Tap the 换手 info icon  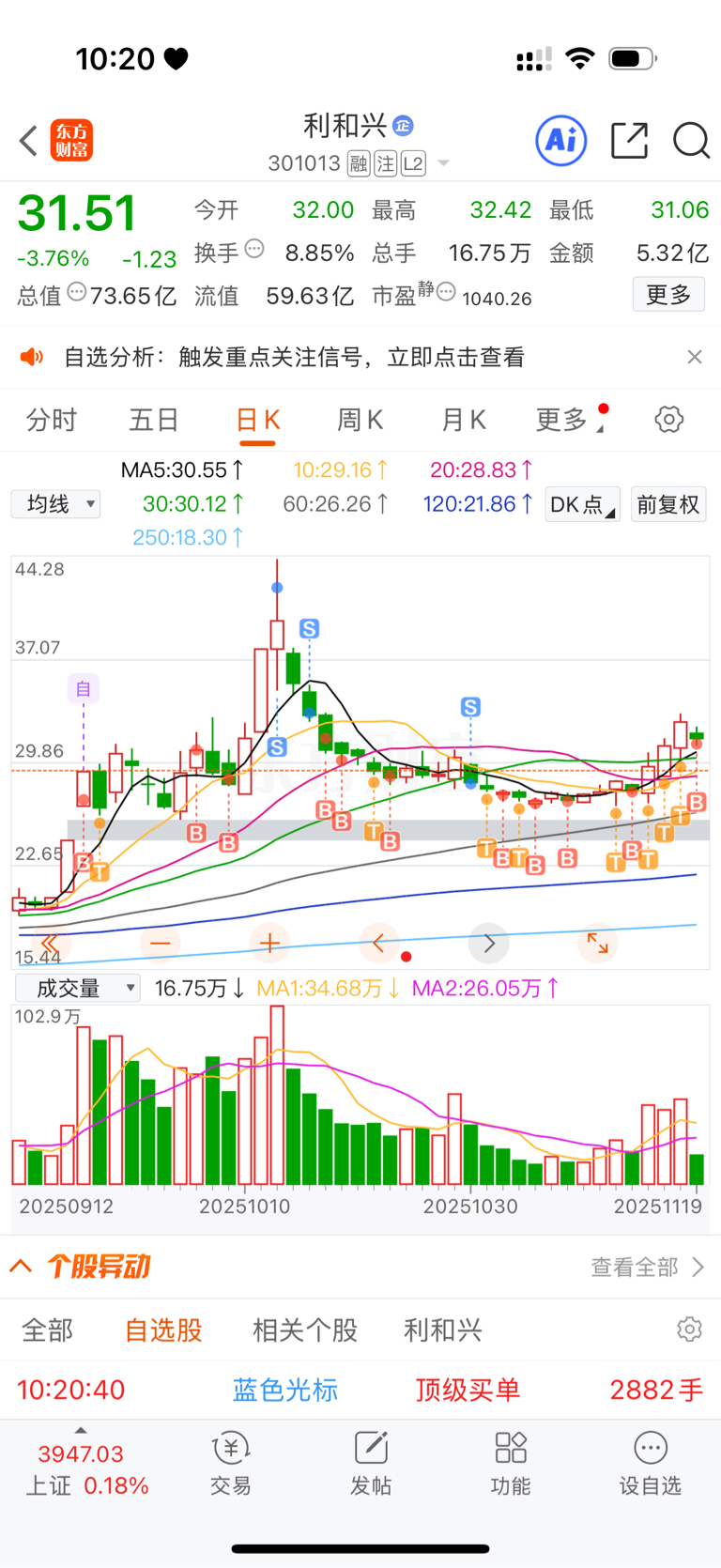(x=254, y=249)
